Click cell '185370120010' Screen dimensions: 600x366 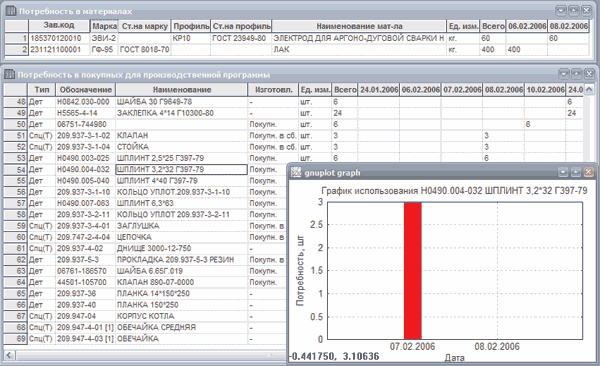click(x=59, y=38)
